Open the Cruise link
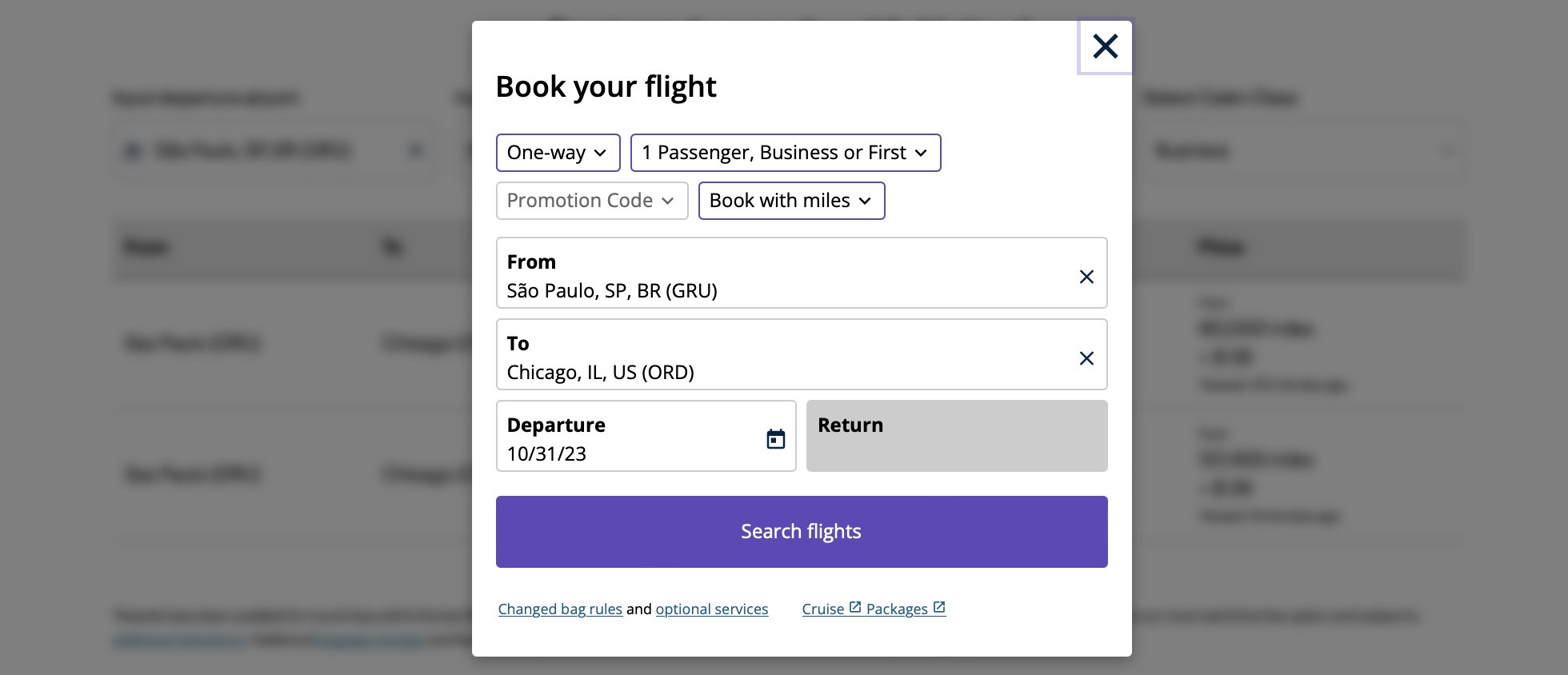The width and height of the screenshot is (1568, 675). pos(823,609)
